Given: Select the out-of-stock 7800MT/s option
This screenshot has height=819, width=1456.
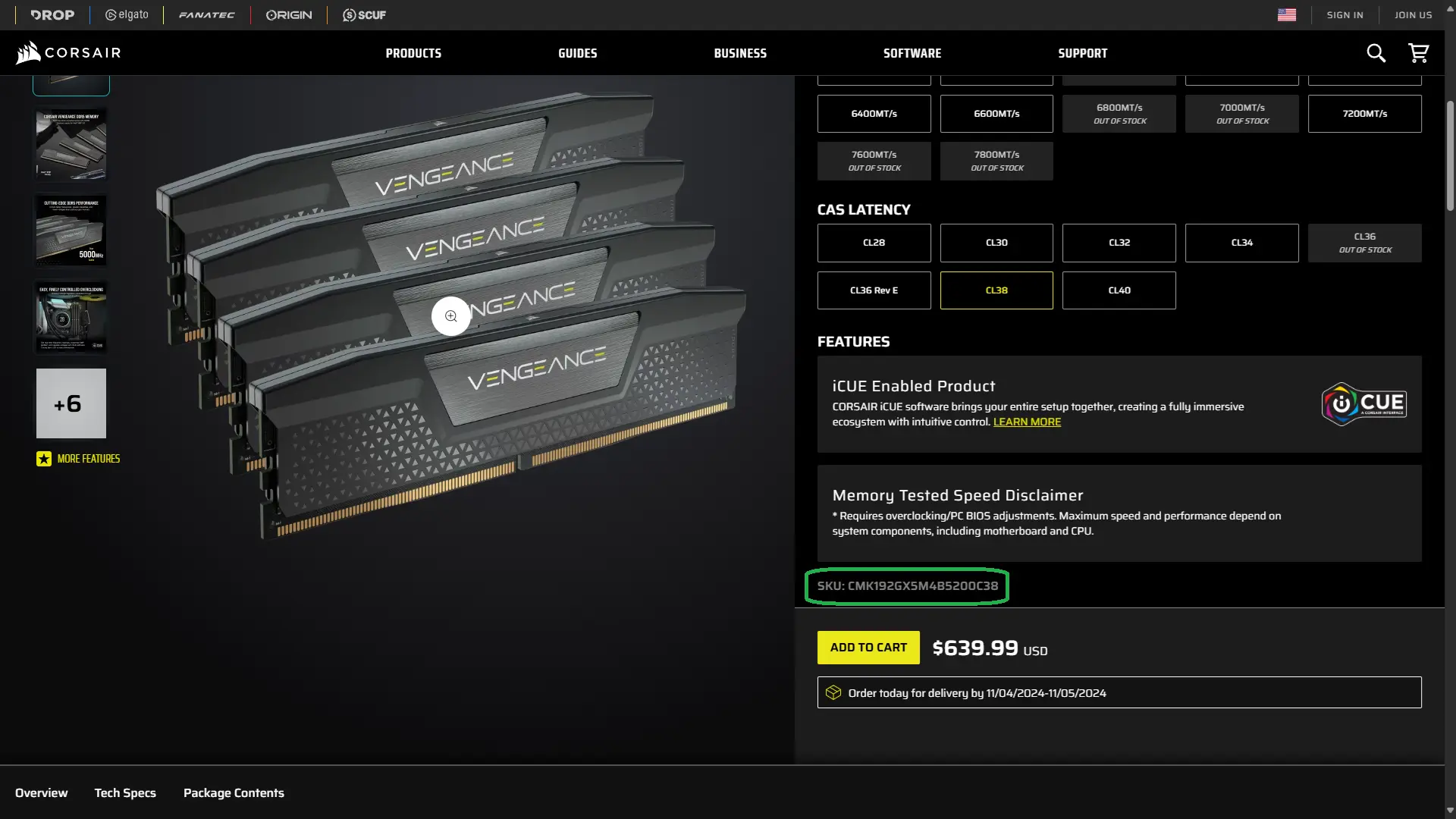Looking at the screenshot, I should point(996,161).
